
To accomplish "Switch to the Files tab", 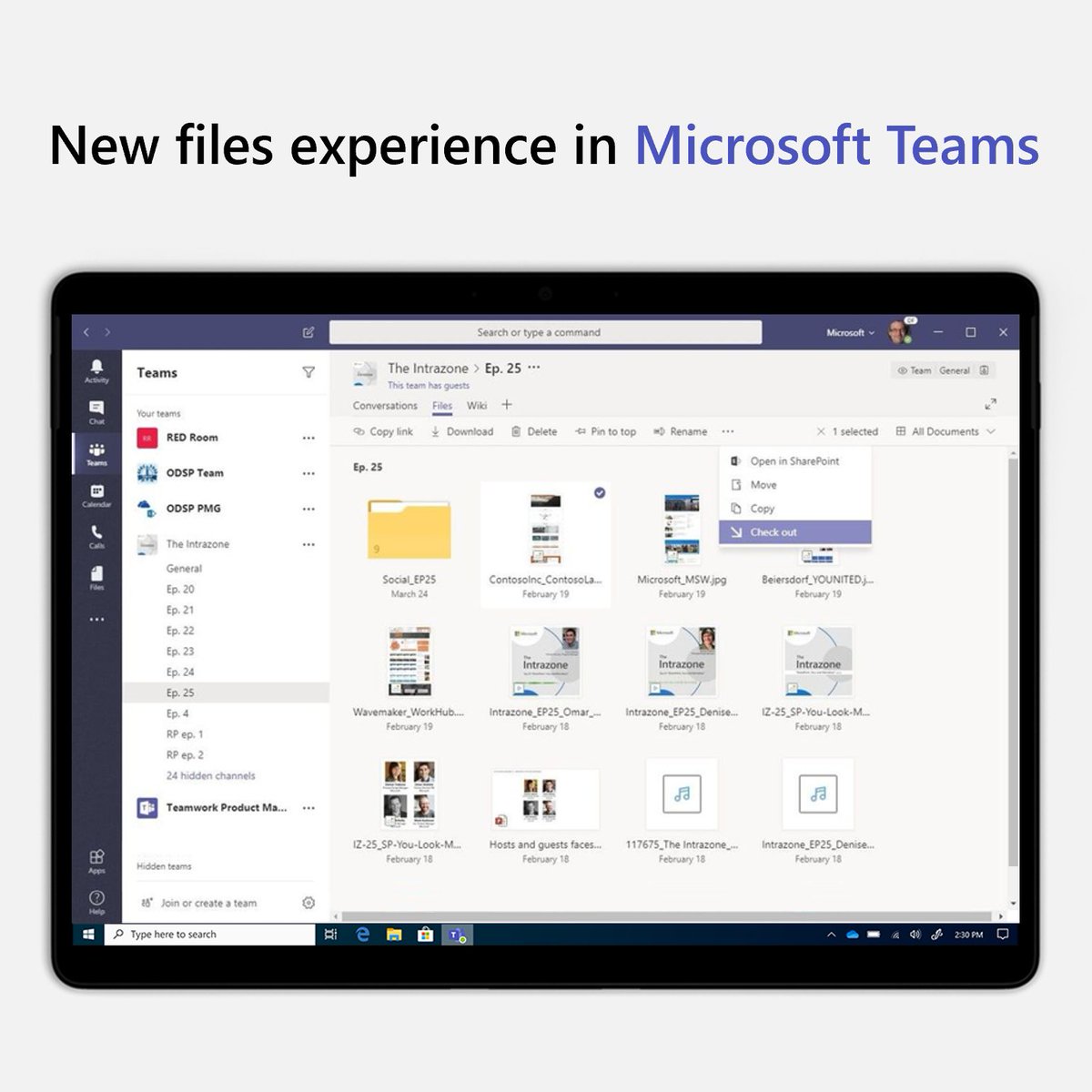I will pos(442,406).
